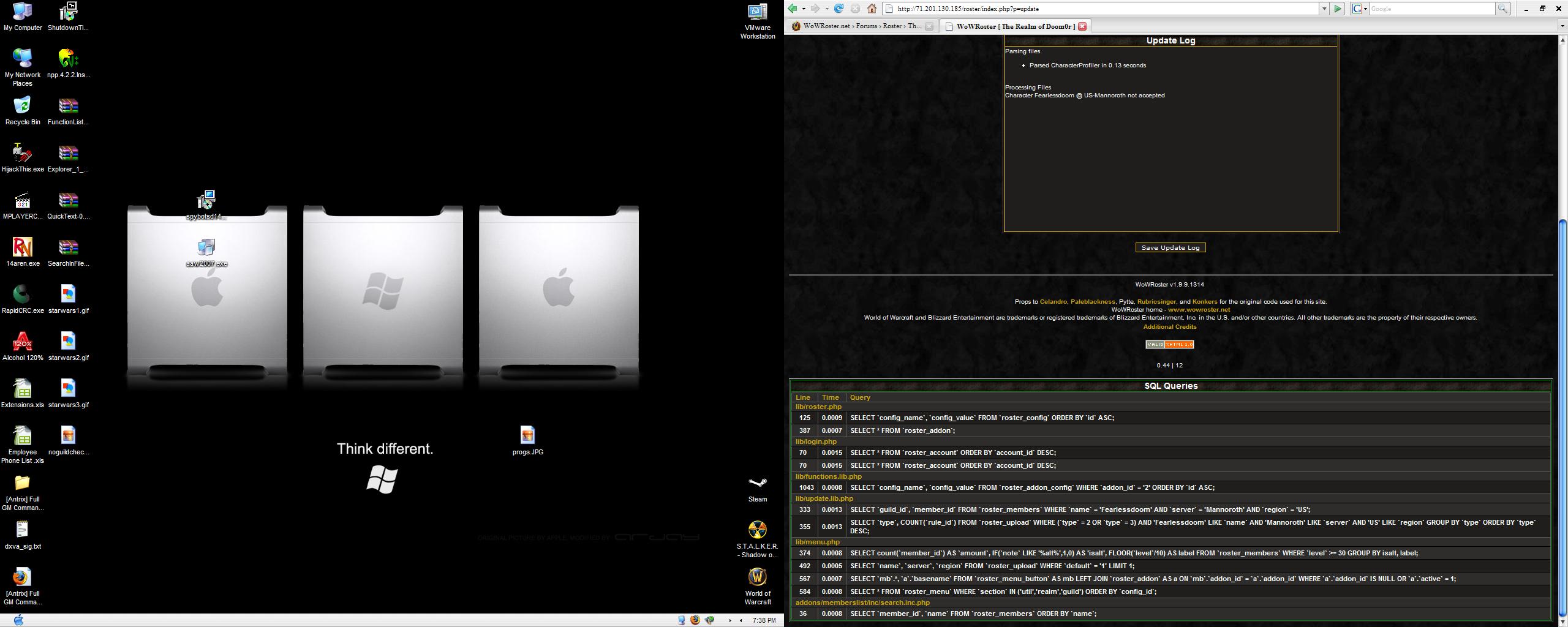Select the HijackThis.exe desktop icon

(x=23, y=157)
